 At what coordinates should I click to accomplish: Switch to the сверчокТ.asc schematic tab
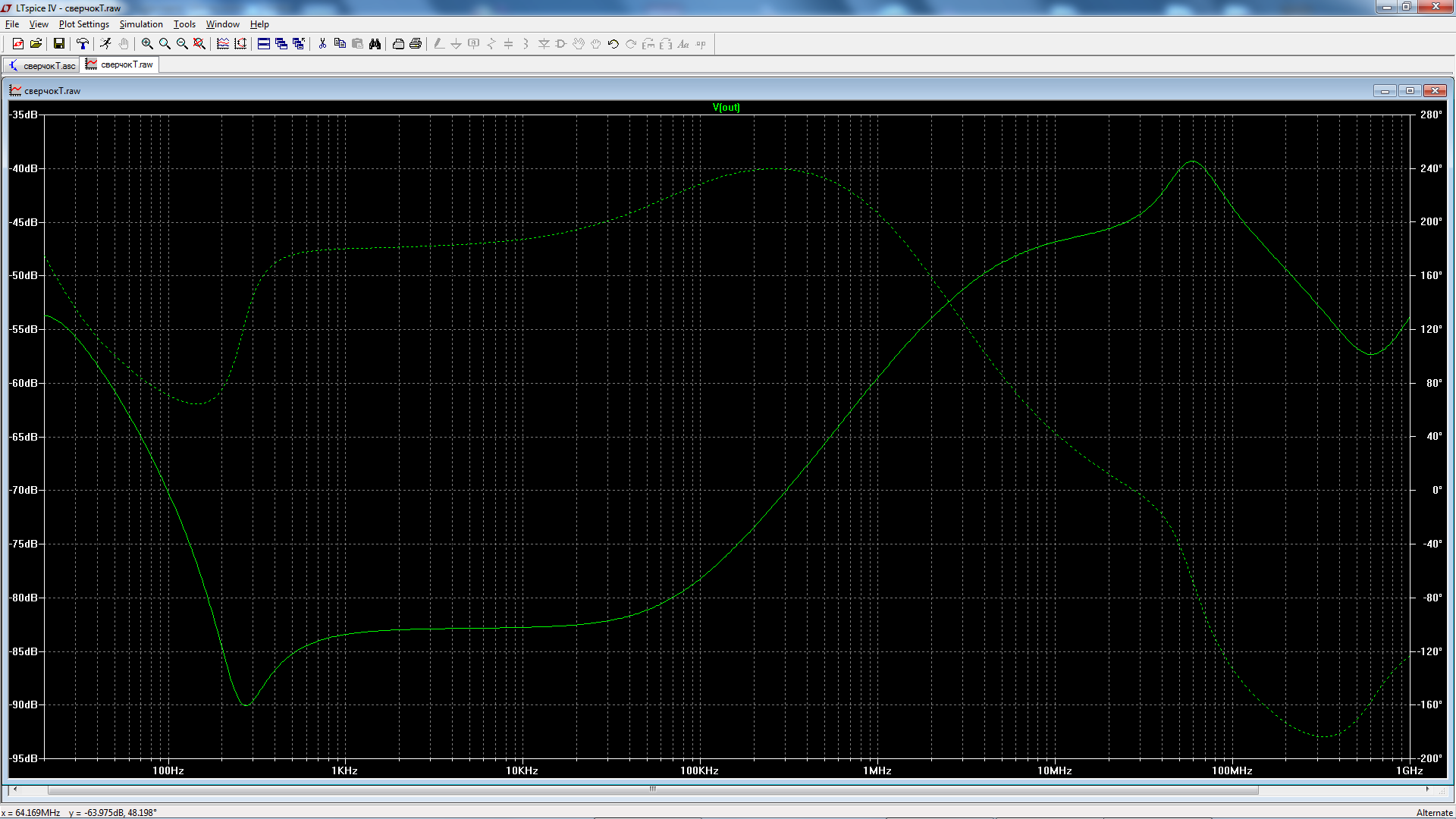(42, 65)
